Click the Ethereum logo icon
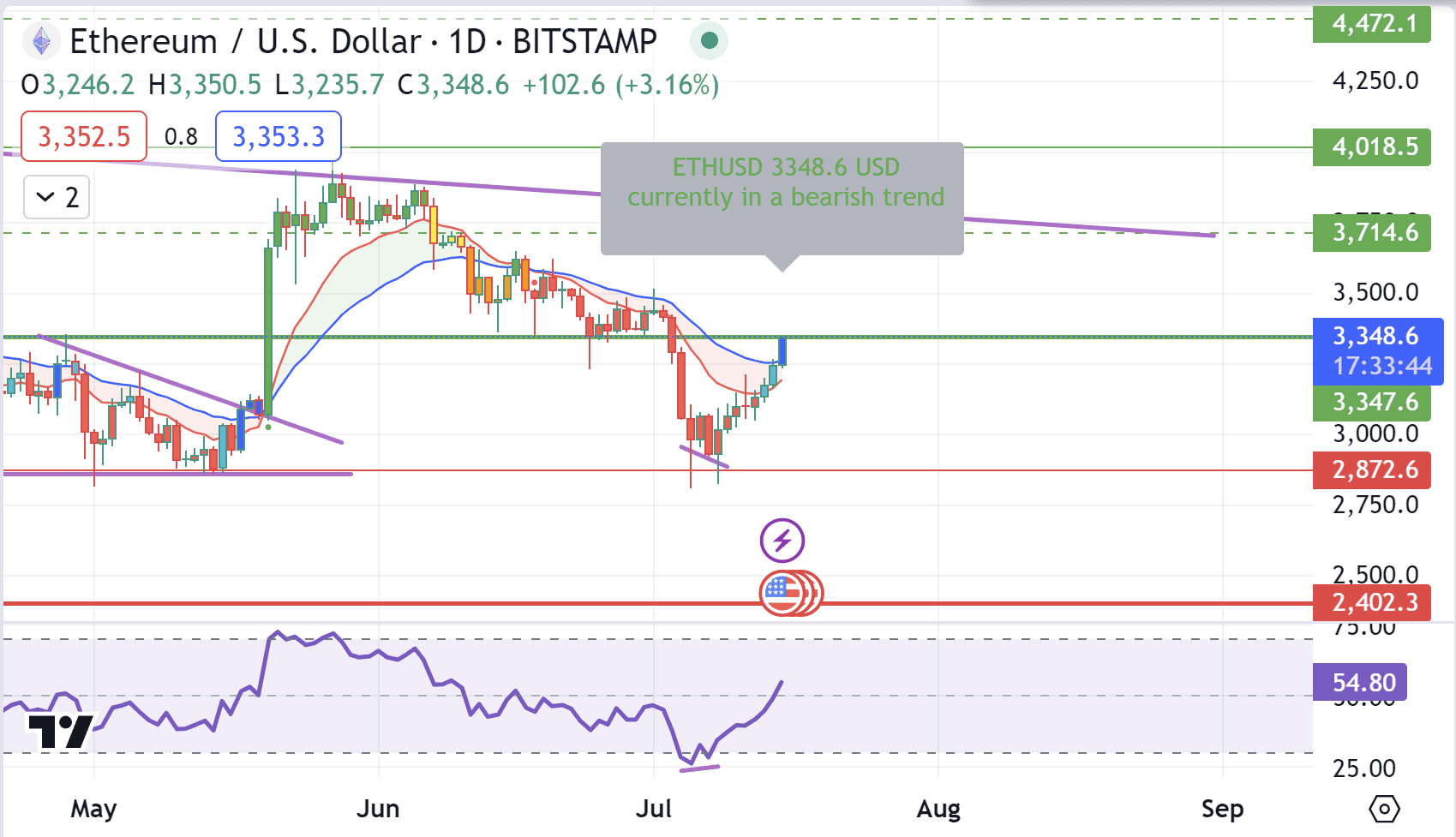Image resolution: width=1456 pixels, height=837 pixels. point(40,41)
